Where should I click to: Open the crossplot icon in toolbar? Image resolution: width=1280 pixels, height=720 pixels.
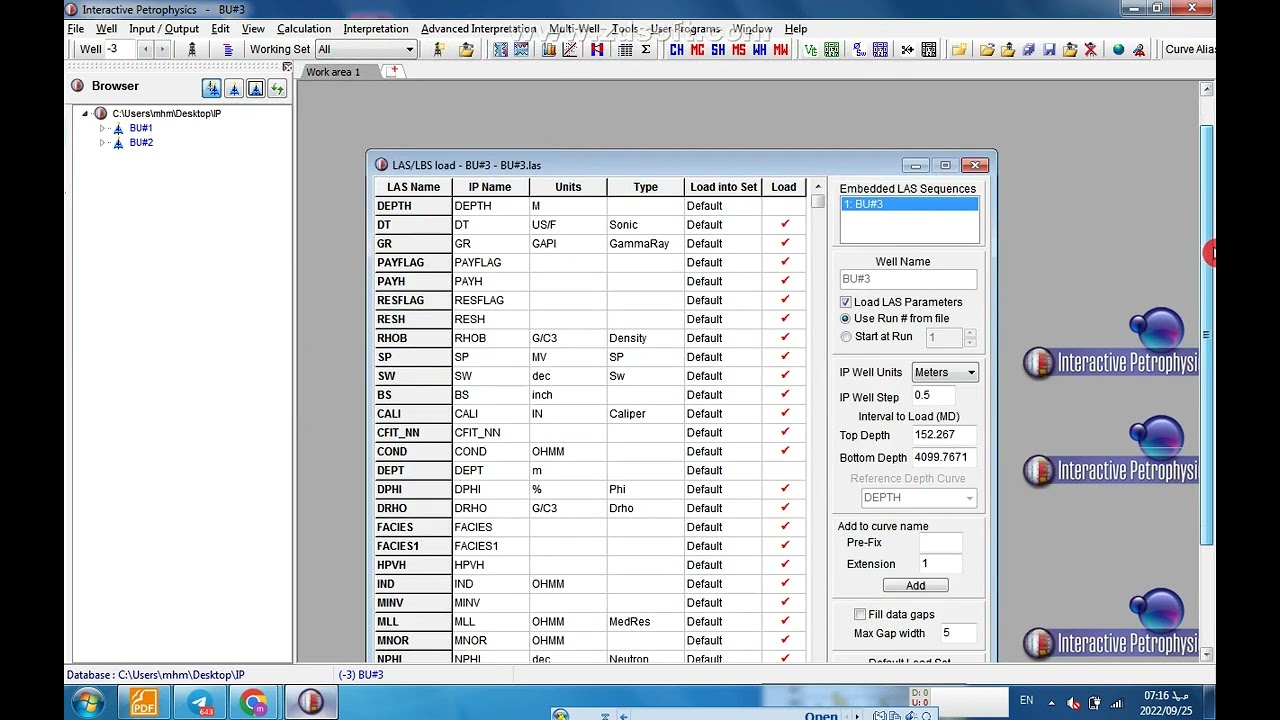click(569, 49)
